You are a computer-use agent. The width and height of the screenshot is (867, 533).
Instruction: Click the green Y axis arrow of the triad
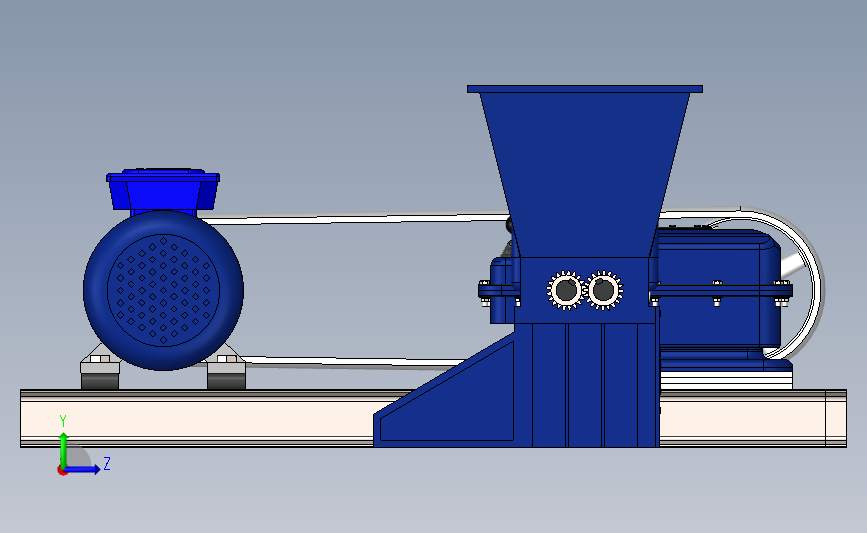point(63,449)
